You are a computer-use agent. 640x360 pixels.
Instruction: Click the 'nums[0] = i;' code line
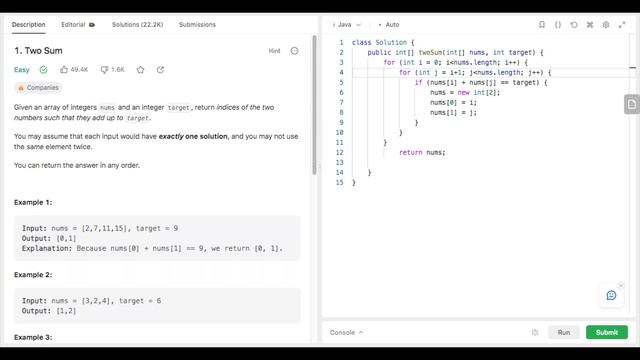pos(453,102)
